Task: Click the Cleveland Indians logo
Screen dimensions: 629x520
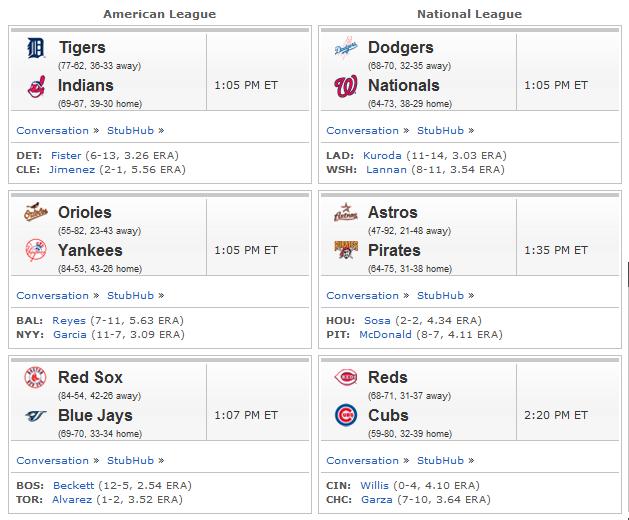Action: click(36, 86)
